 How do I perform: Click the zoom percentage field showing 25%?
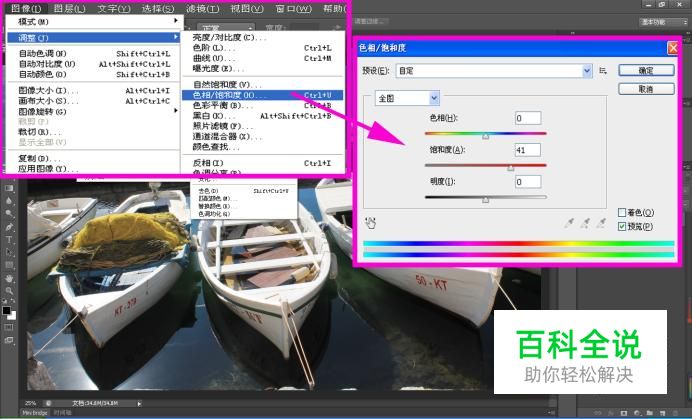31,404
